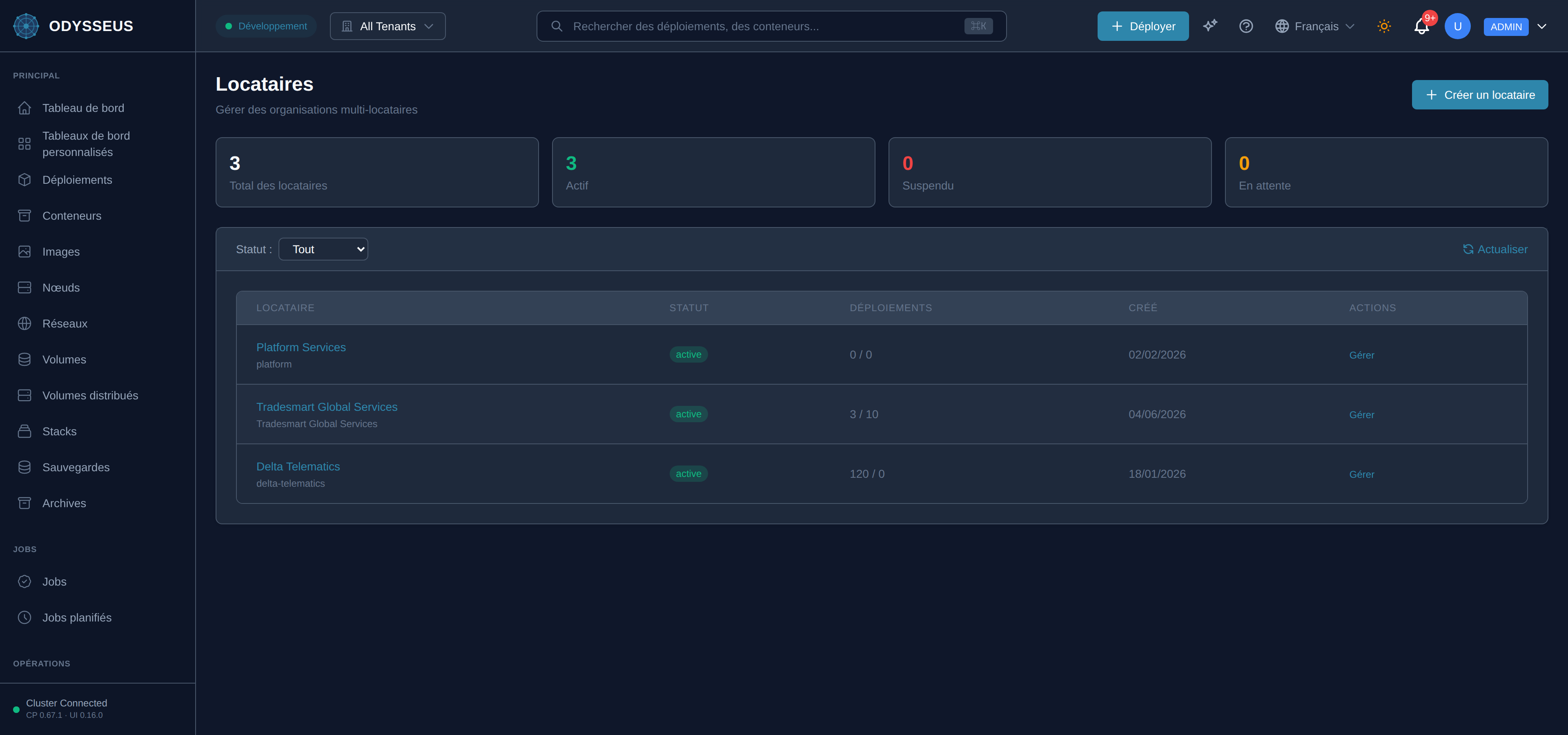Expand the ADMIN user menu chevron

coord(1542,26)
